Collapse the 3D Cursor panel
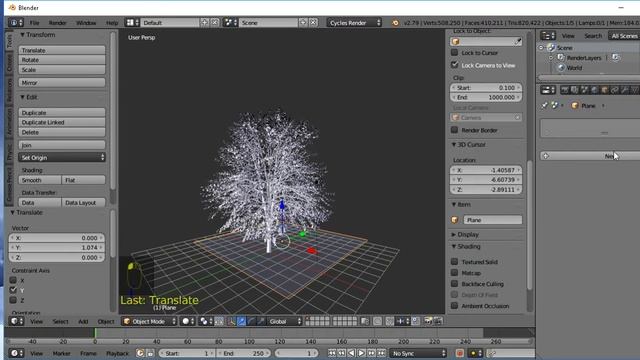Screen dimensions: 640x360 tap(454, 144)
